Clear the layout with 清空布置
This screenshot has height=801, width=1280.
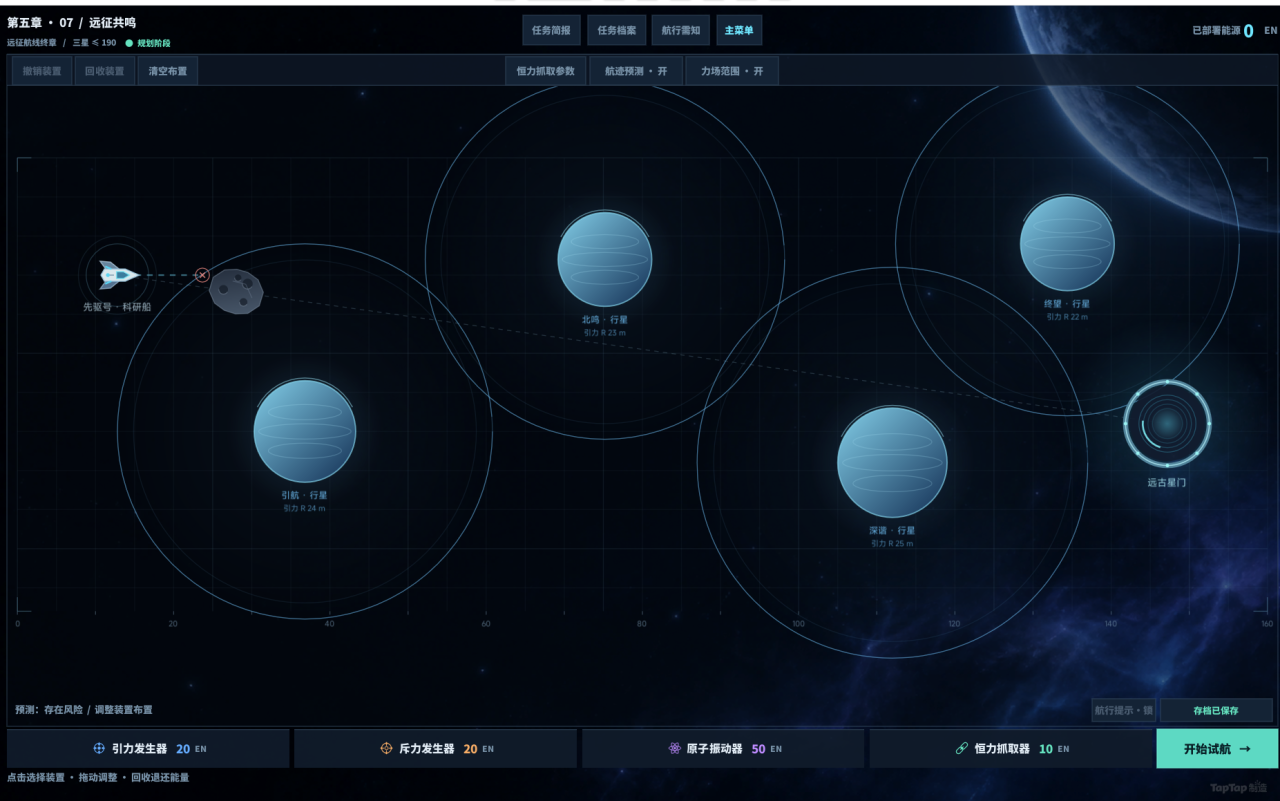pyautogui.click(x=168, y=71)
